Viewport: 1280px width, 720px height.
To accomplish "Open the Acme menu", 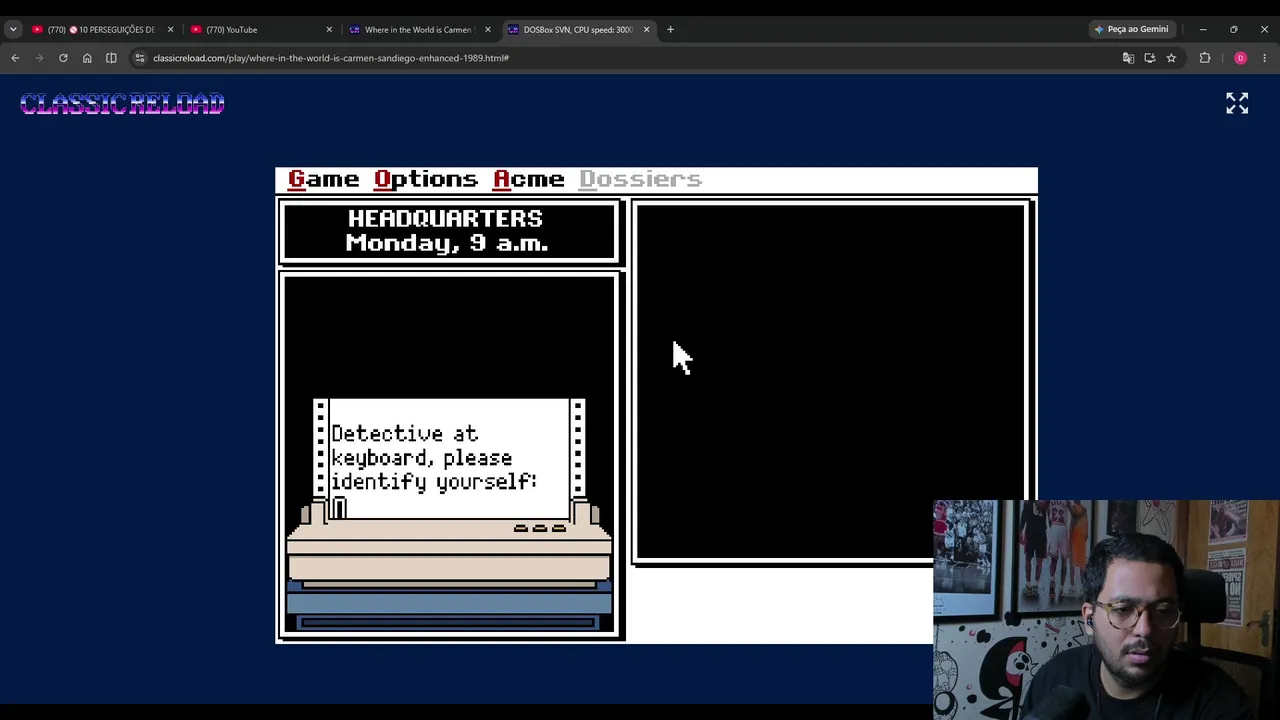I will click(528, 180).
